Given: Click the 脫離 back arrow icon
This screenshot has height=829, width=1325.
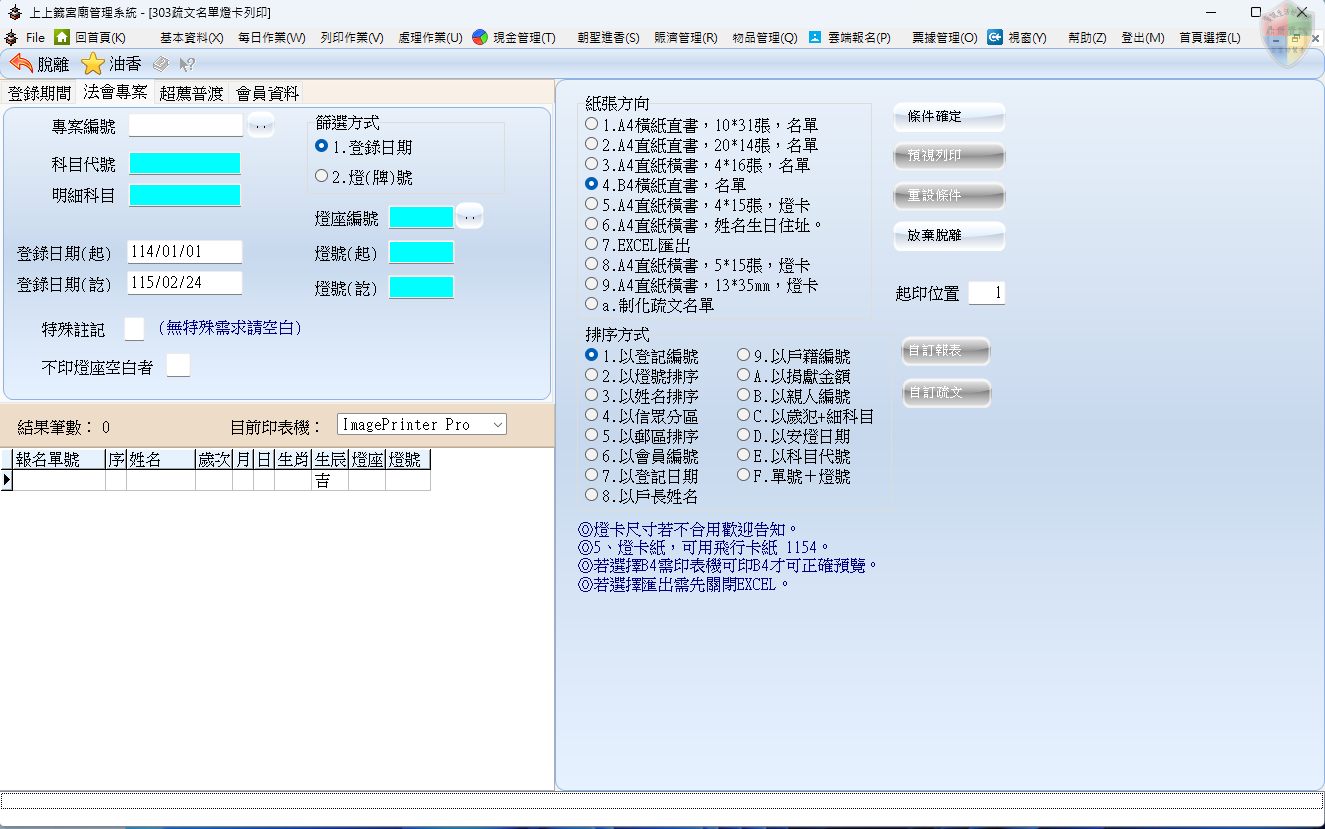Looking at the screenshot, I should click(21, 64).
